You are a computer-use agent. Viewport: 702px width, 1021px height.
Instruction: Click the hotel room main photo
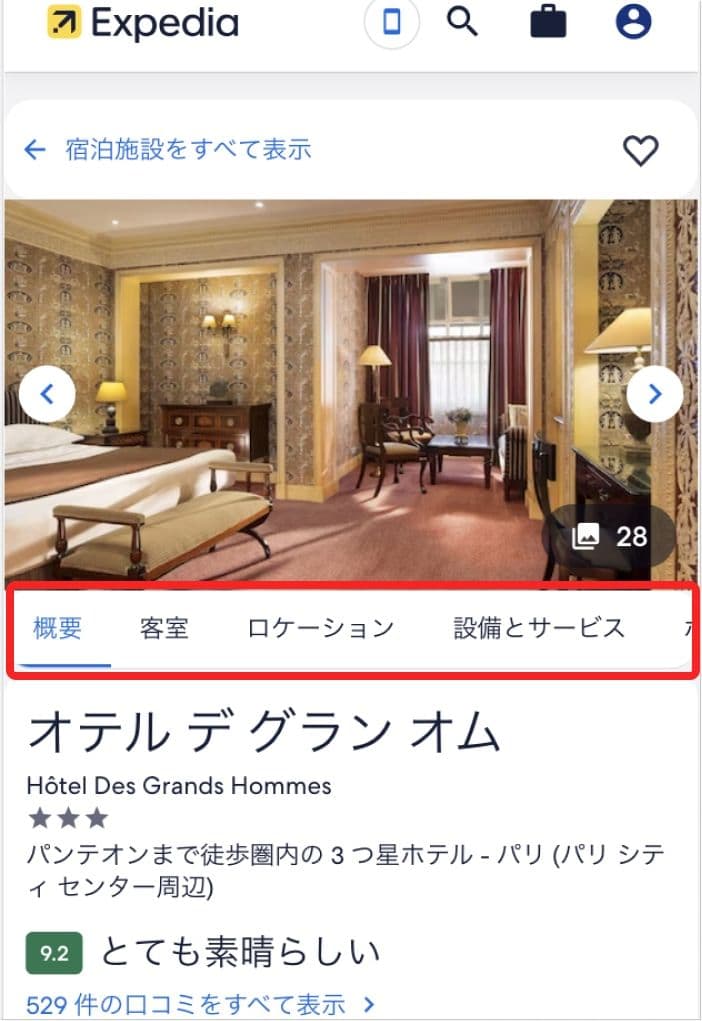pos(351,391)
